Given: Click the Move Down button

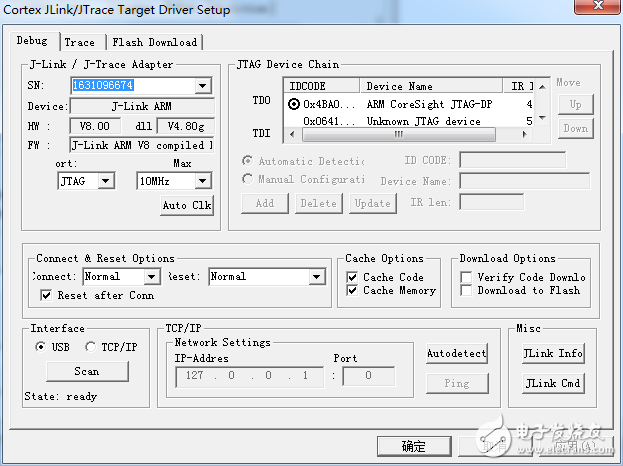Looking at the screenshot, I should (x=576, y=128).
